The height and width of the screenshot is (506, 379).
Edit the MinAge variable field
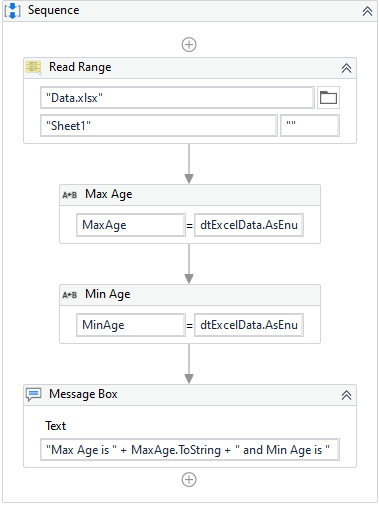[131, 325]
